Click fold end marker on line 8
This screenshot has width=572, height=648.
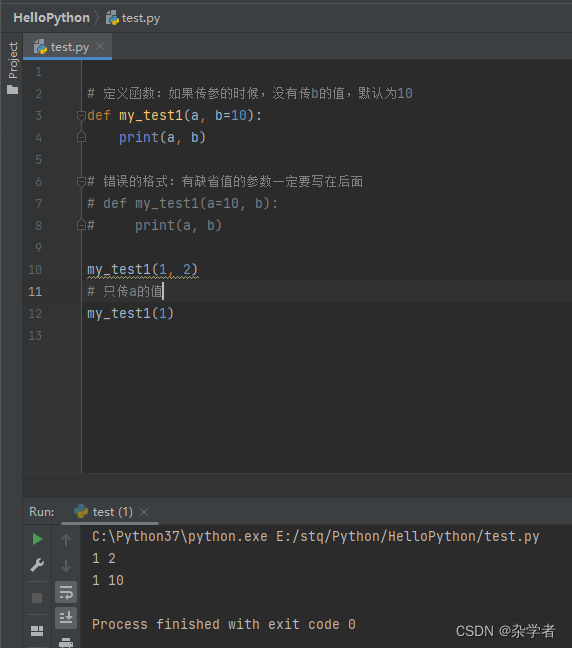point(81,225)
